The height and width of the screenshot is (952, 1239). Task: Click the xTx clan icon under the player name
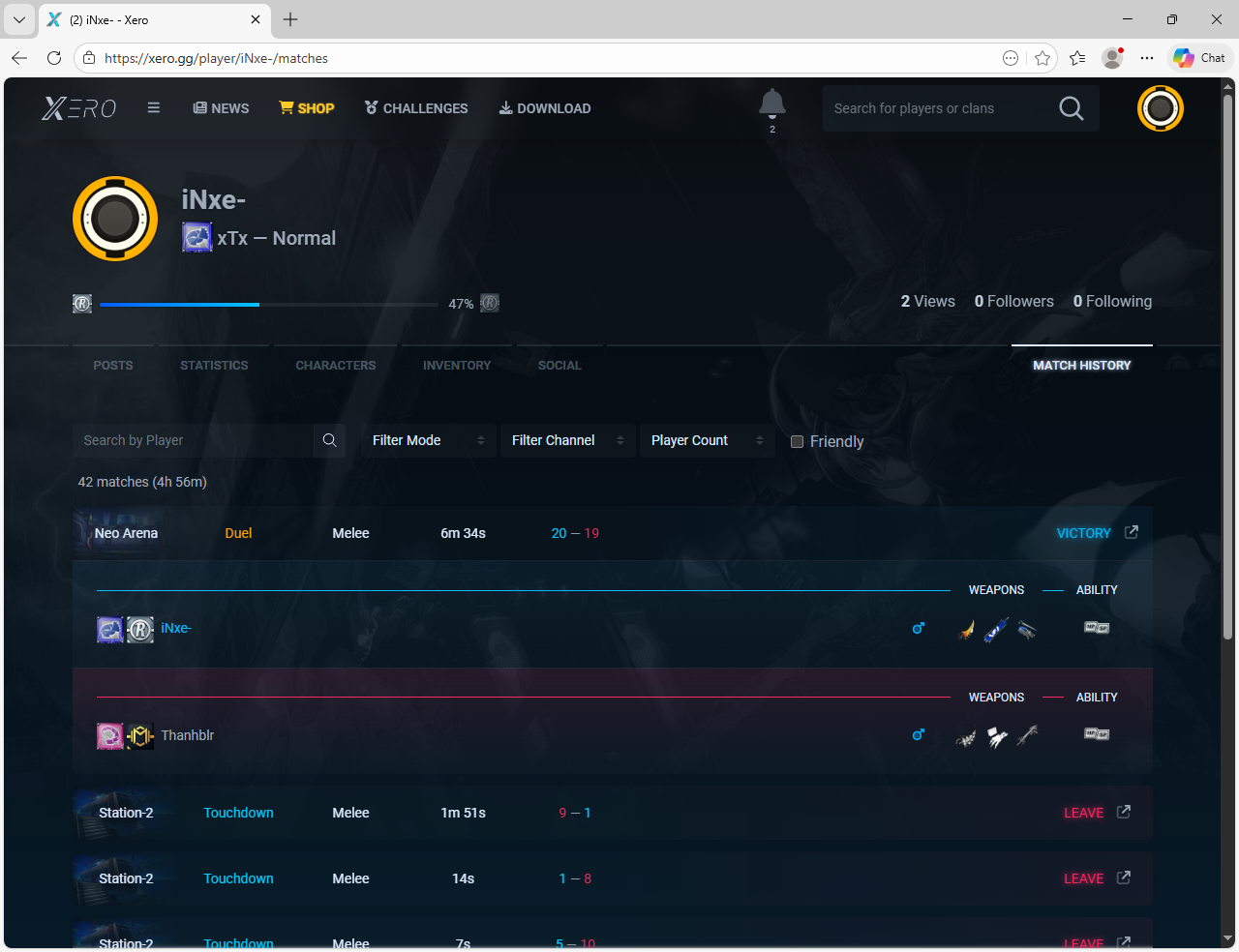click(x=197, y=238)
